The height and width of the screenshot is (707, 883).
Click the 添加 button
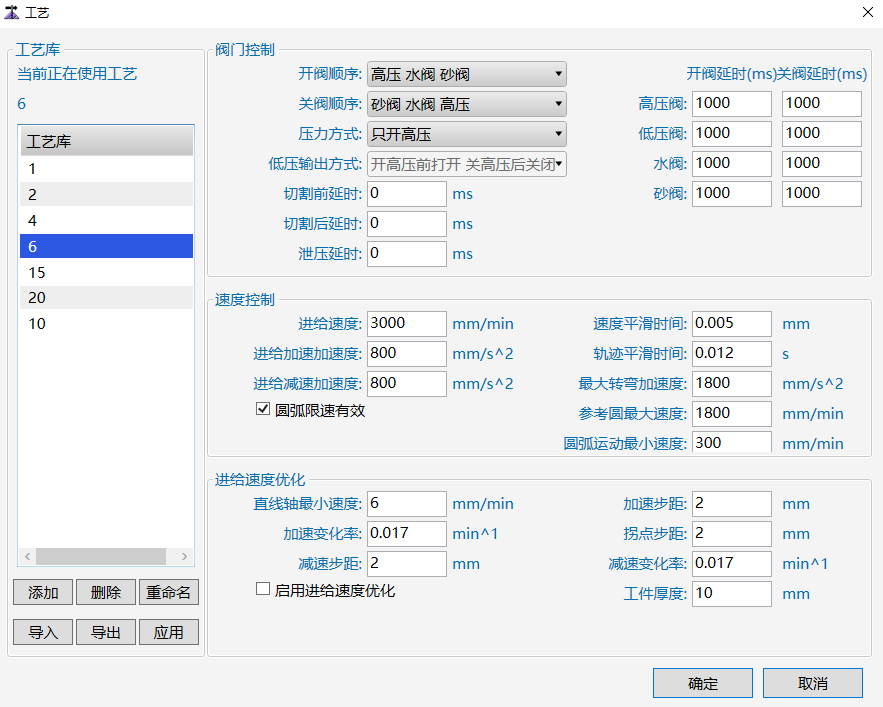pos(43,592)
